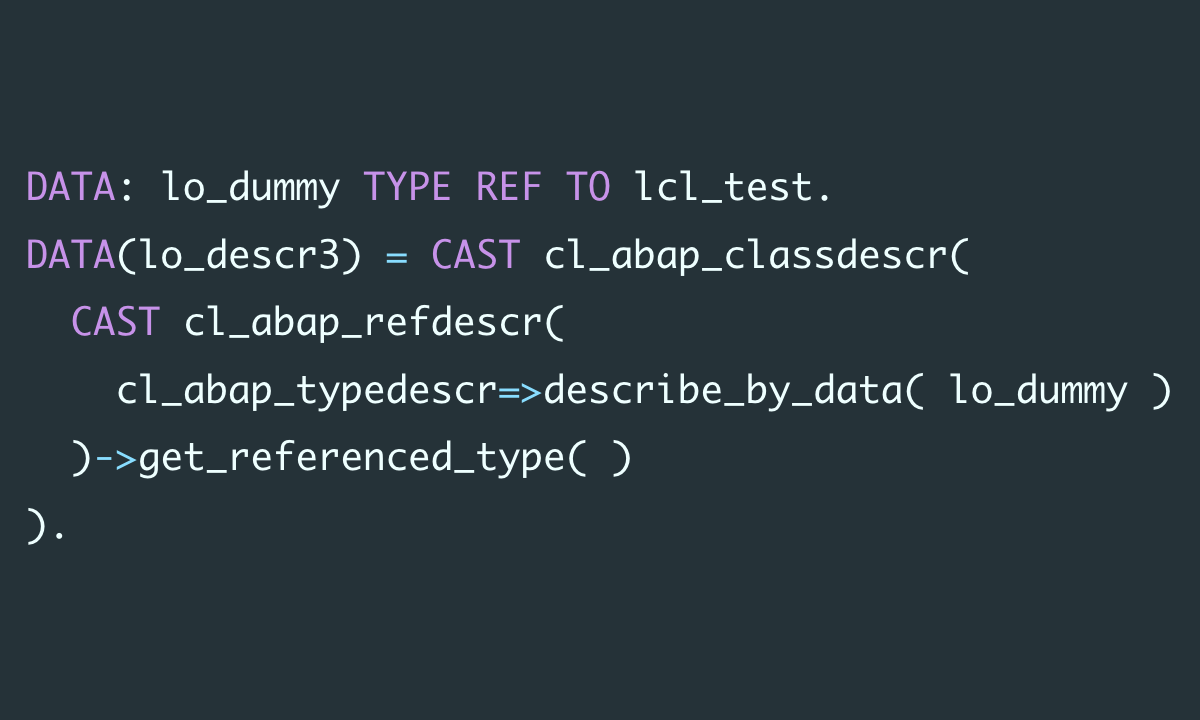Image resolution: width=1200 pixels, height=720 pixels.
Task: Click the DATA keyword on the first line
Action: 70,188
